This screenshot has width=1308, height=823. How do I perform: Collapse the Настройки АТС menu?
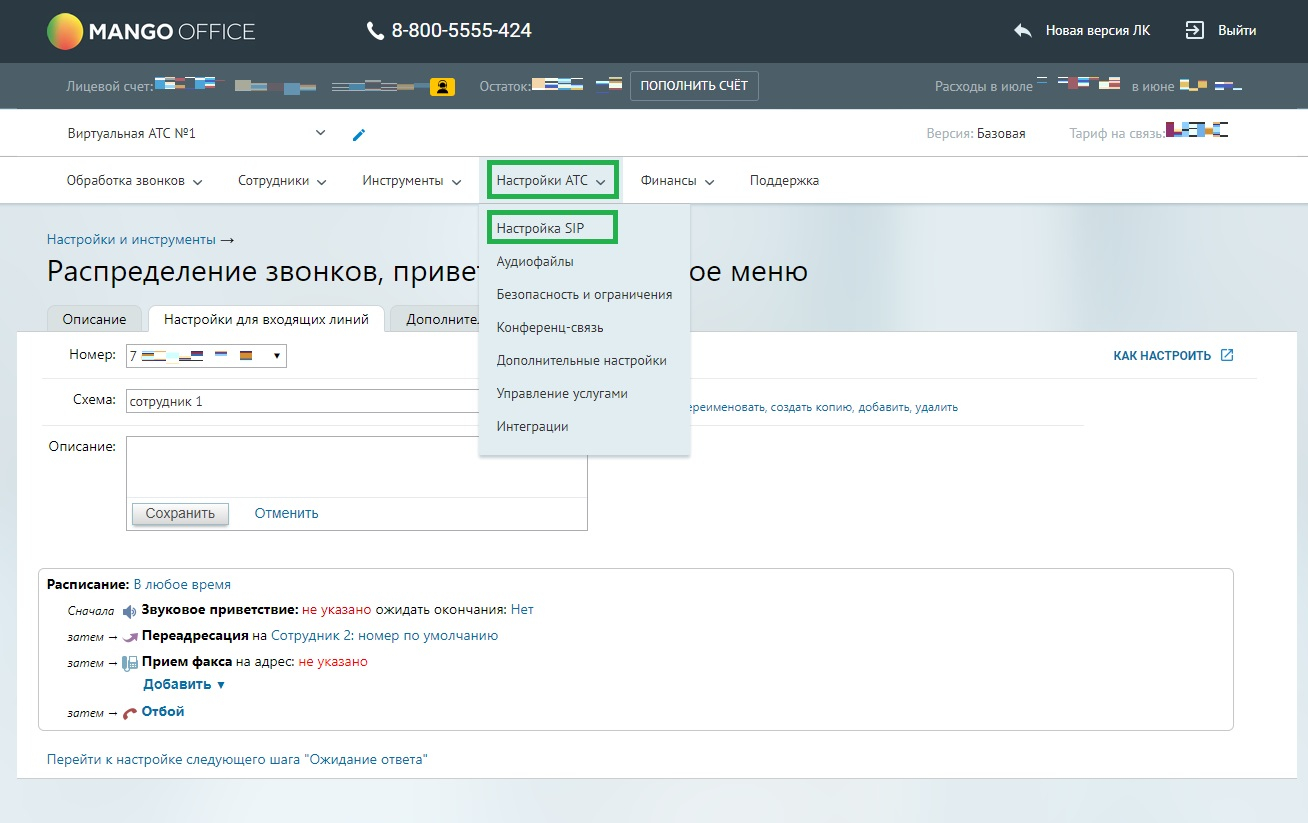coord(552,181)
